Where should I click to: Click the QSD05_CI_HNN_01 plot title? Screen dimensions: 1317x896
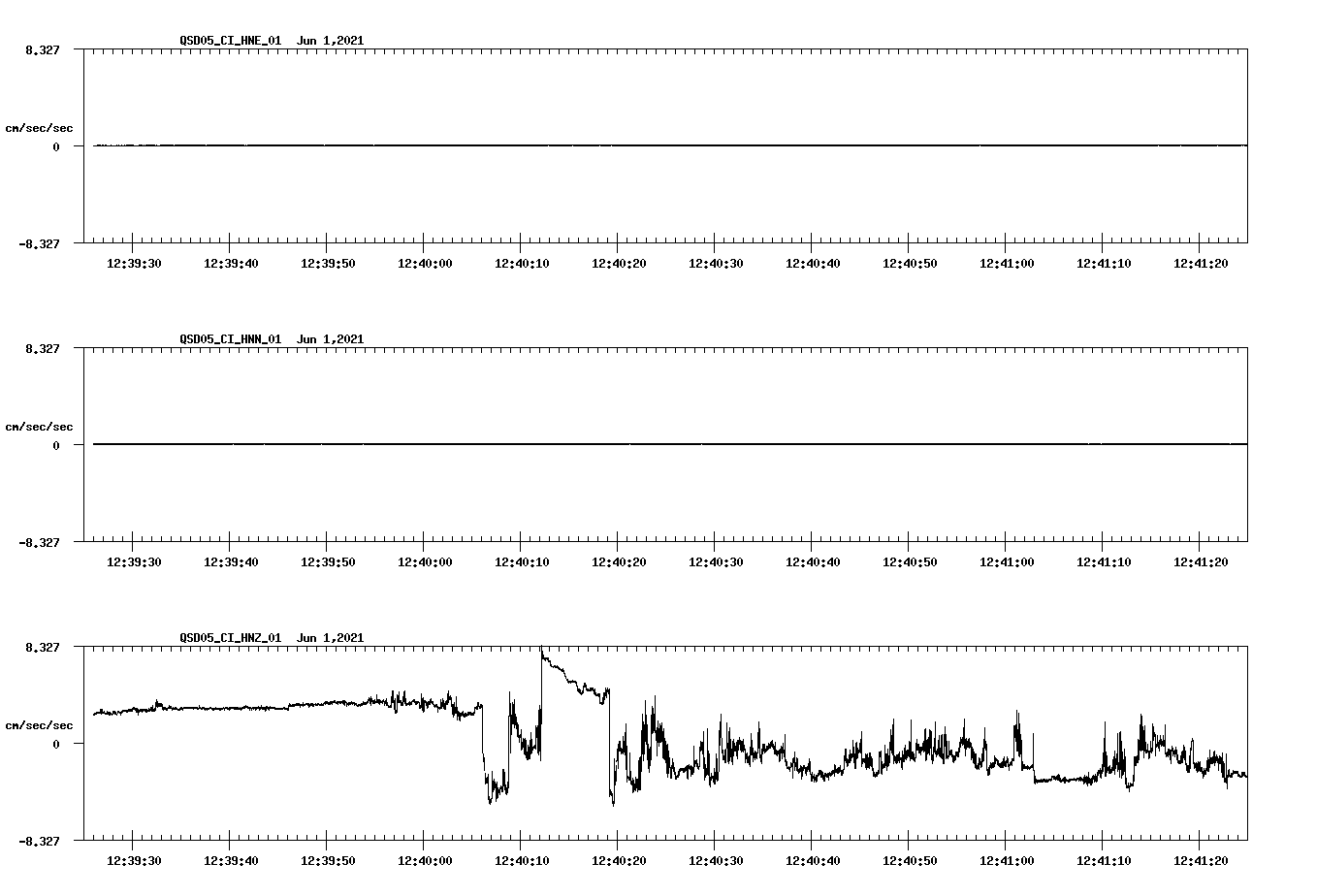[272, 339]
